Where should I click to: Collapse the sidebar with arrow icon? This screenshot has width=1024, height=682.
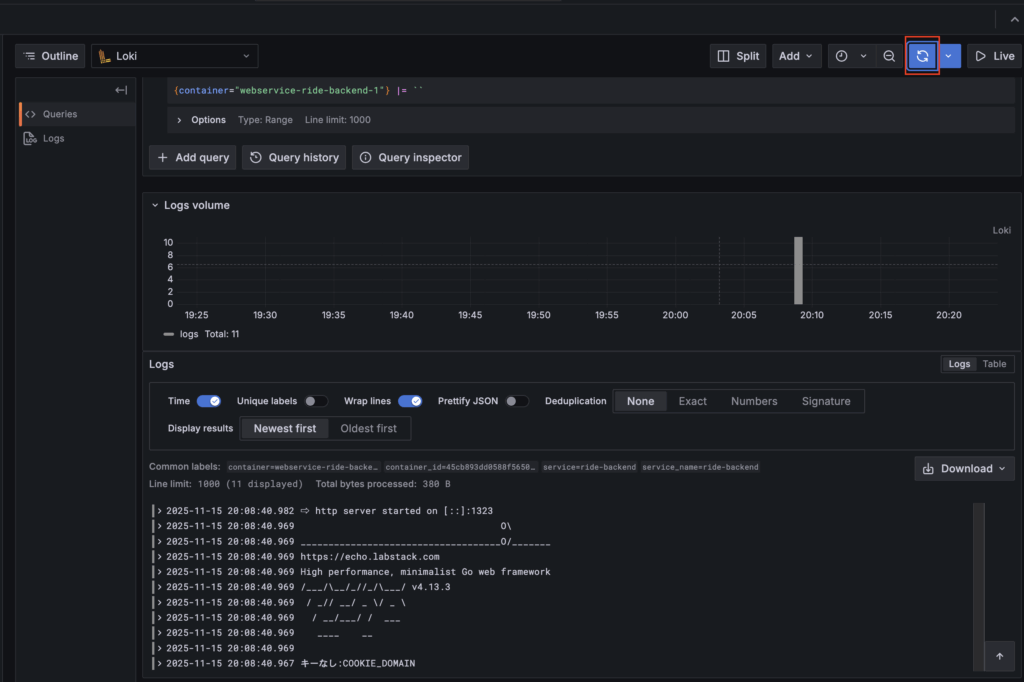pyautogui.click(x=121, y=90)
